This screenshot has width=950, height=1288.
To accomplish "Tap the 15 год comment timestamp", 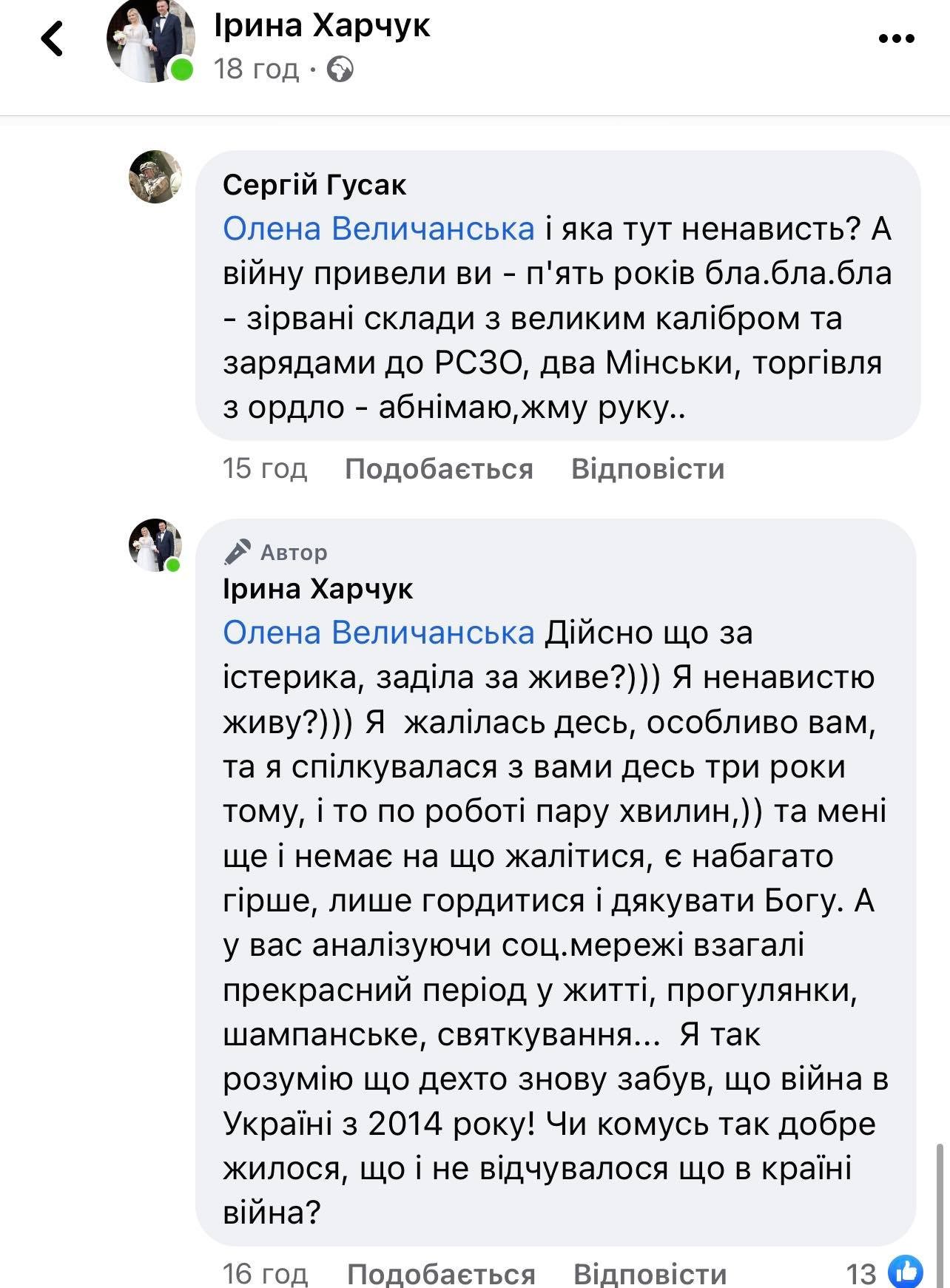I will tap(264, 469).
